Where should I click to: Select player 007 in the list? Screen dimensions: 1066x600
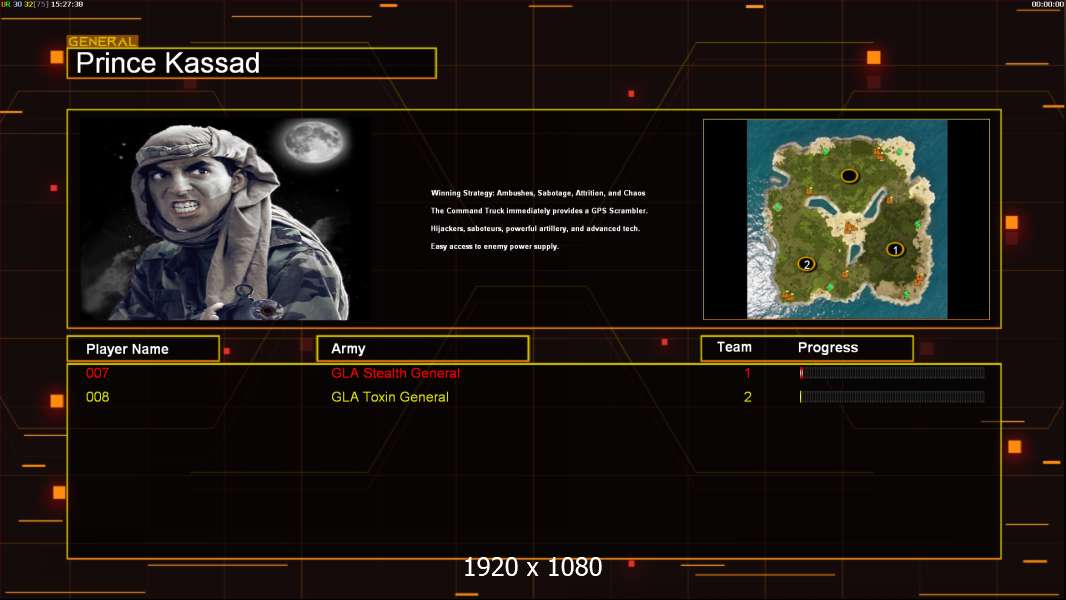coord(97,373)
